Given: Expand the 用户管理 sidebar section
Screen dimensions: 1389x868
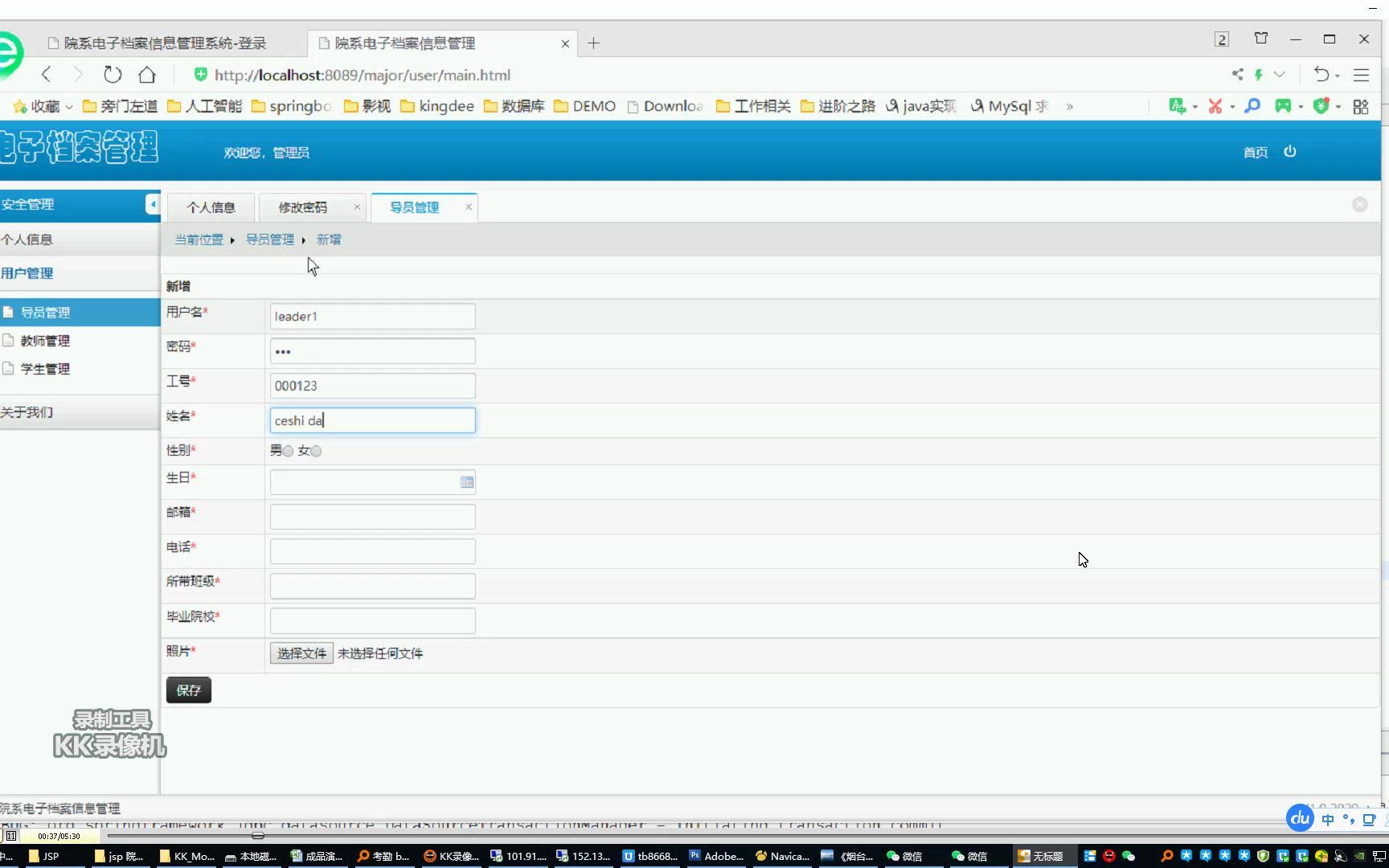Looking at the screenshot, I should 80,273.
